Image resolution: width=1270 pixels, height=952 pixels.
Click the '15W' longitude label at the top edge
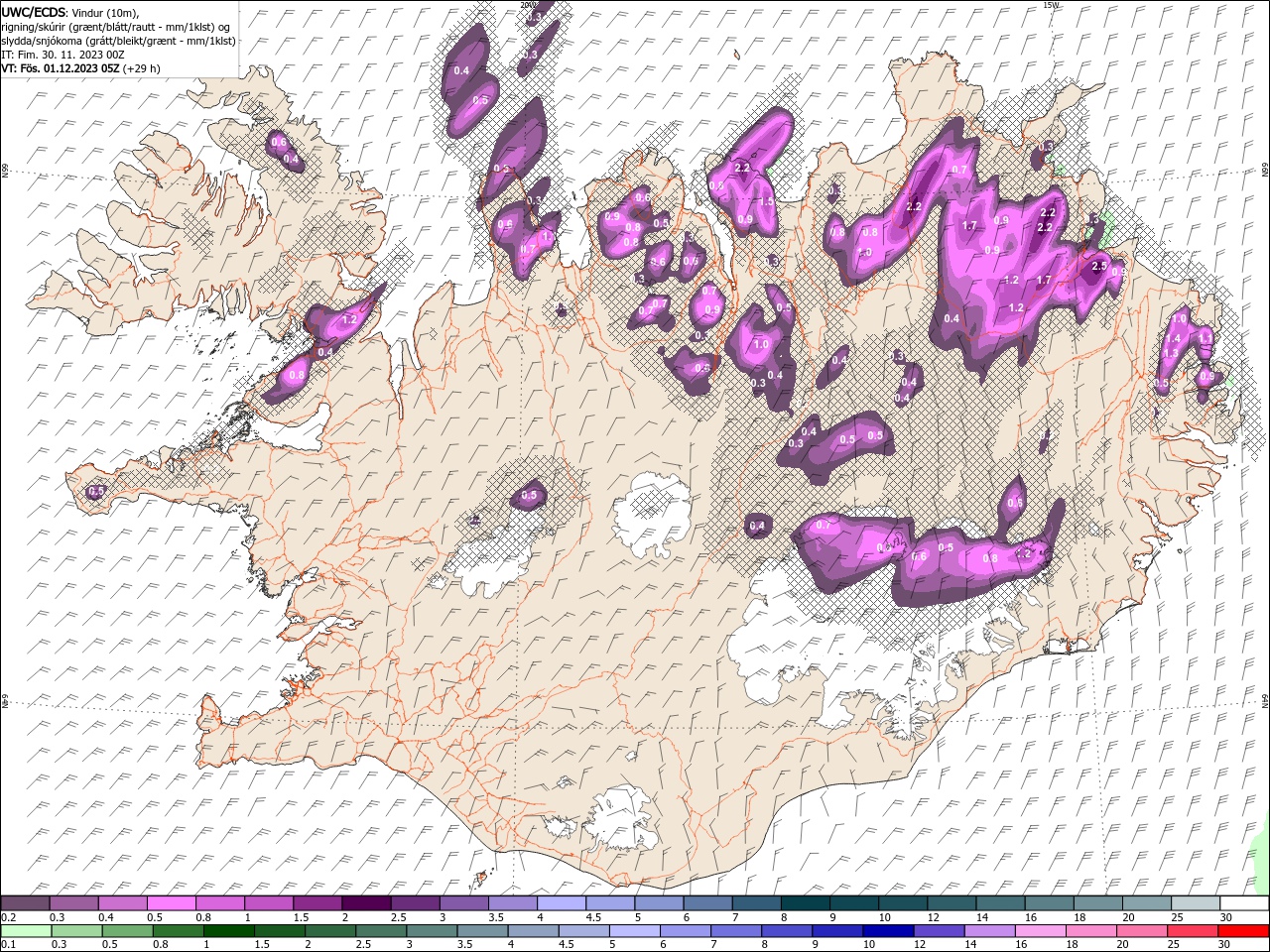1051,5
